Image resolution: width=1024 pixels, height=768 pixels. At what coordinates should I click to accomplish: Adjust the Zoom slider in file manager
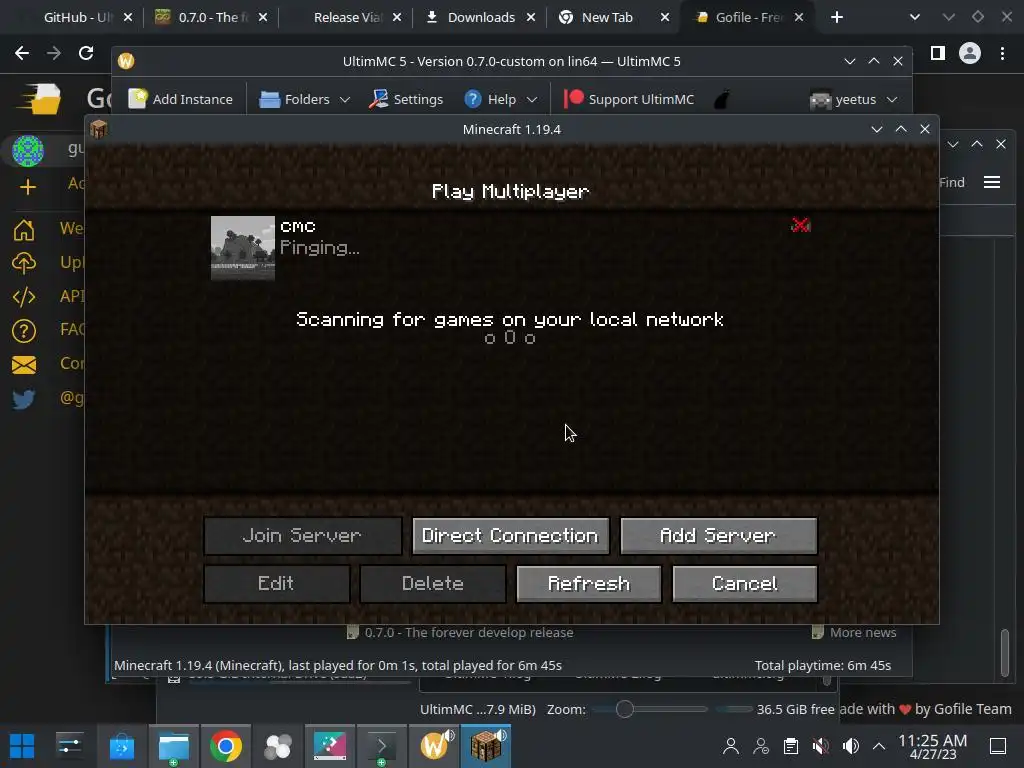[624, 709]
